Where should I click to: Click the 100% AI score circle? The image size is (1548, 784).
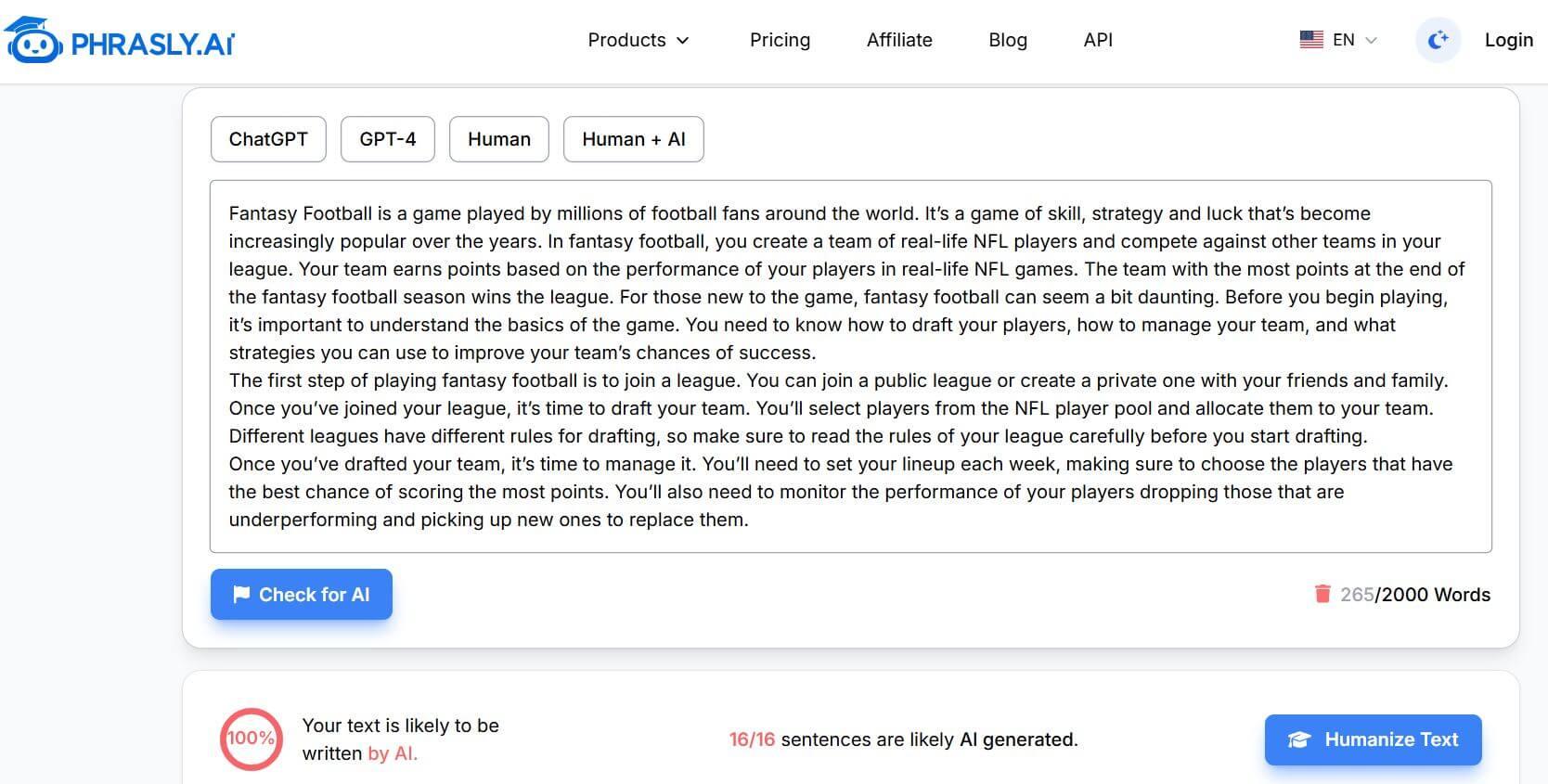pos(251,739)
